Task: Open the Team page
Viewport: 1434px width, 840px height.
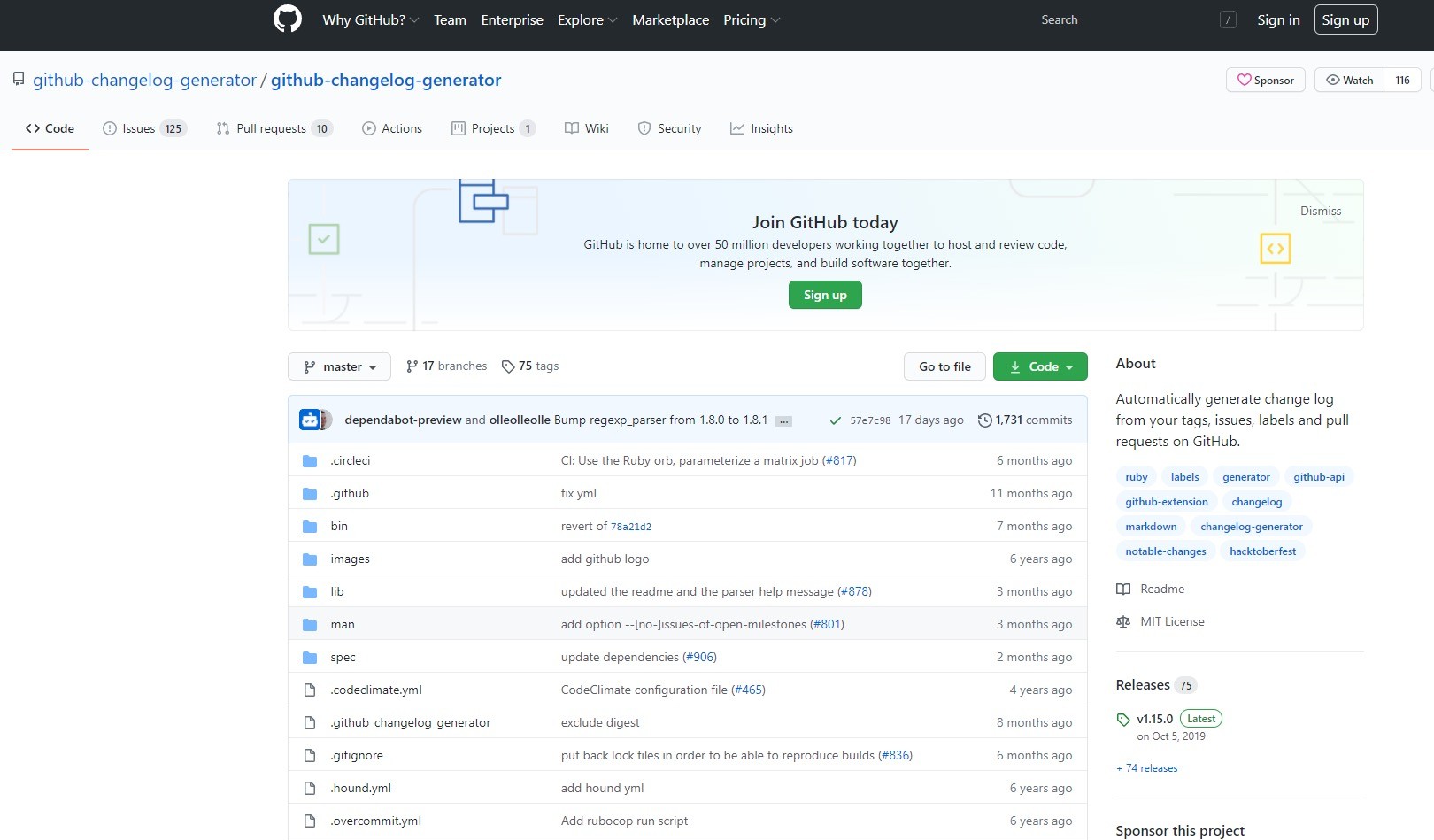Action: click(450, 19)
